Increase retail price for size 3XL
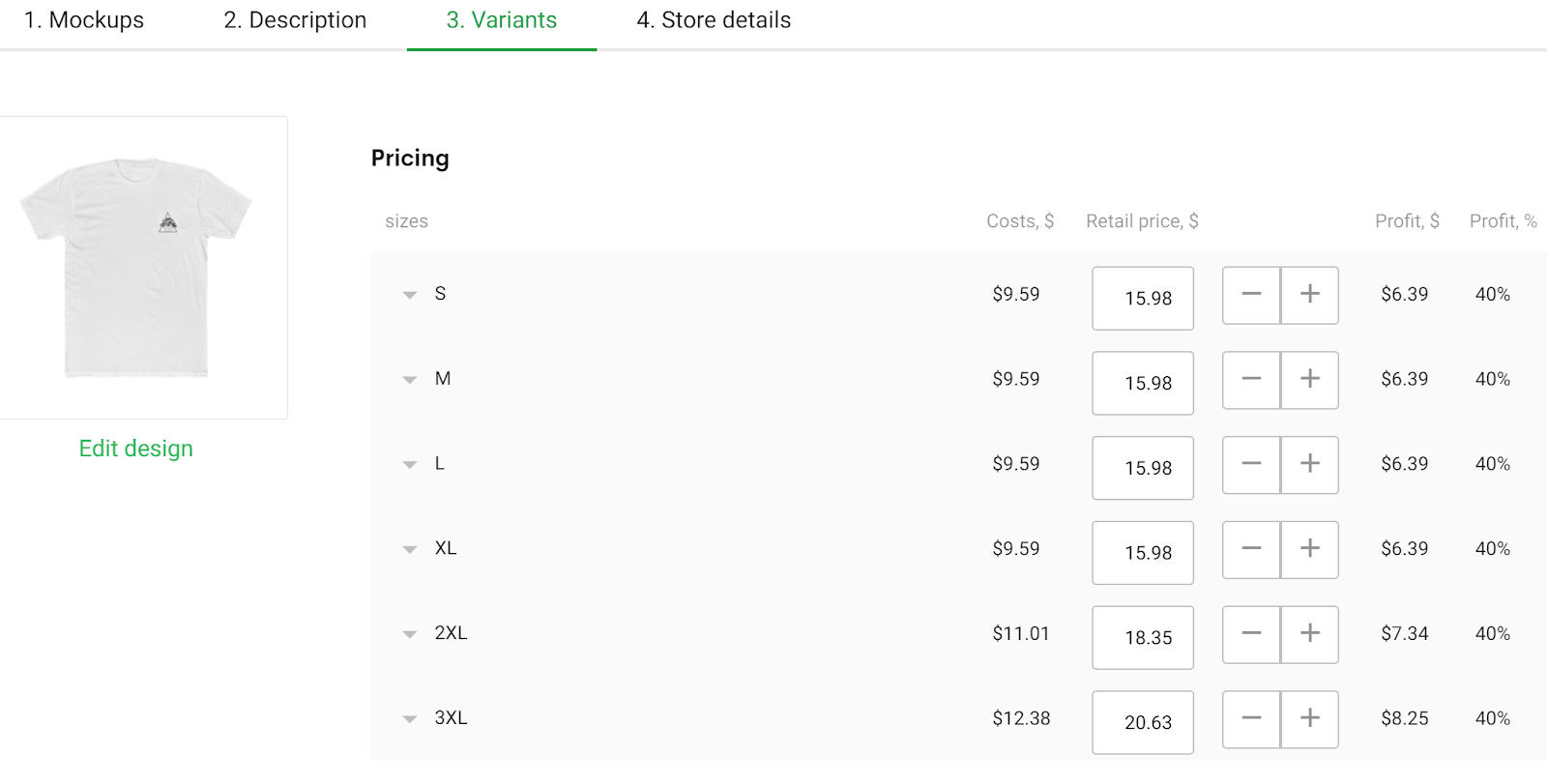The width and height of the screenshot is (1547, 784). click(1309, 719)
